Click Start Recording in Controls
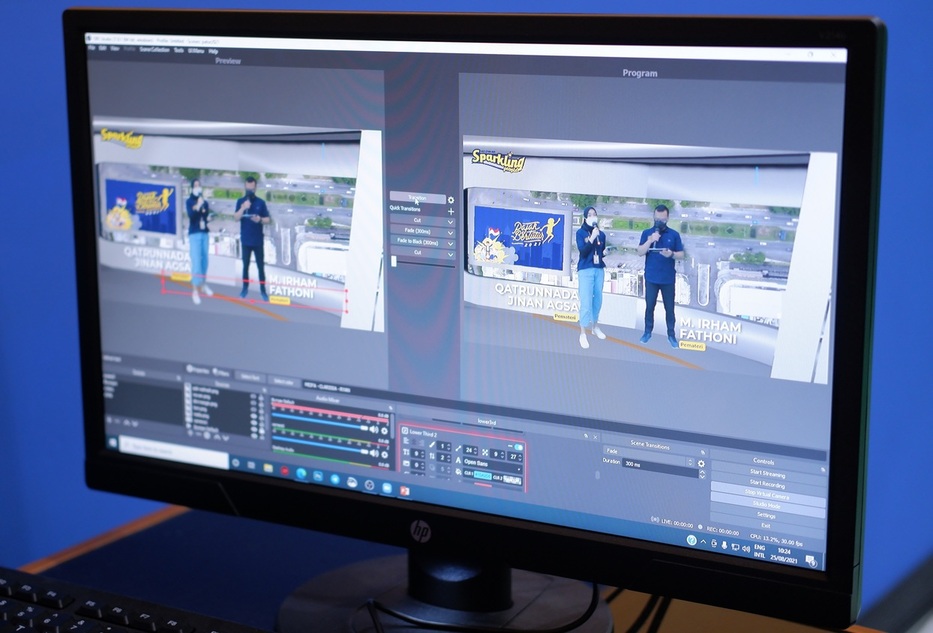 click(x=767, y=484)
